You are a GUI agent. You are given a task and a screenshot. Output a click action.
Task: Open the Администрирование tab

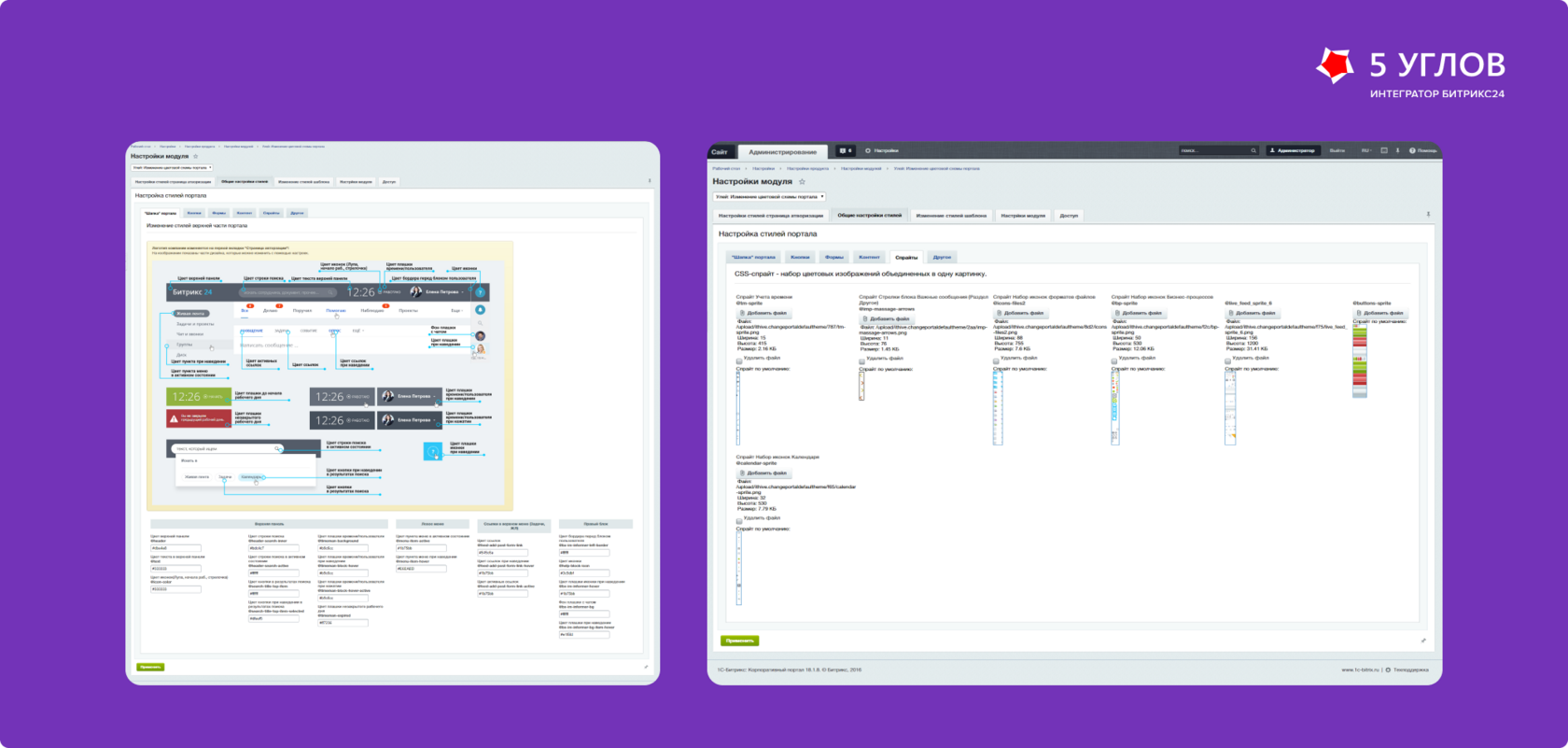pyautogui.click(x=782, y=151)
